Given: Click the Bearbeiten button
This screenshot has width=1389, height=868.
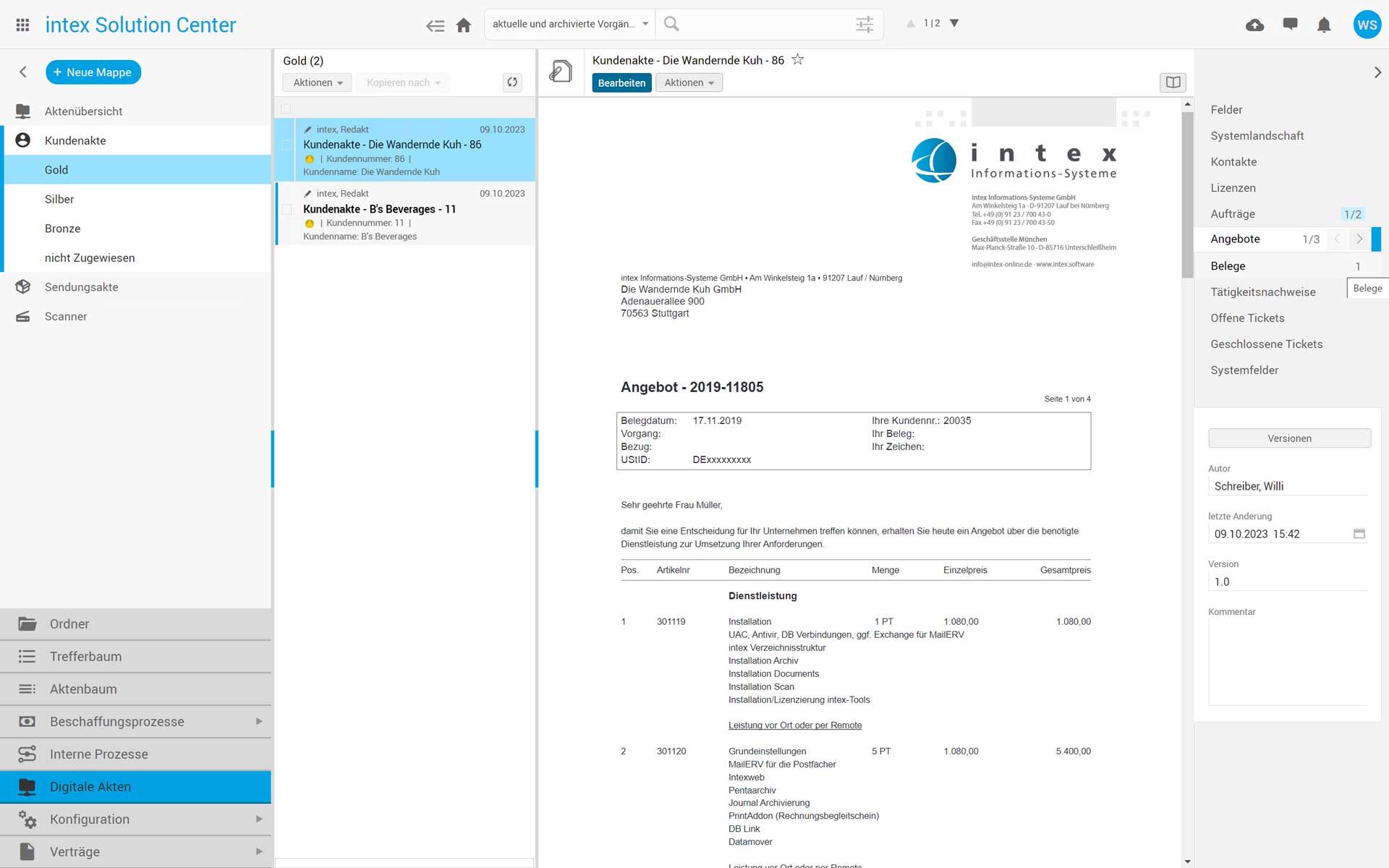Looking at the screenshot, I should tap(621, 83).
